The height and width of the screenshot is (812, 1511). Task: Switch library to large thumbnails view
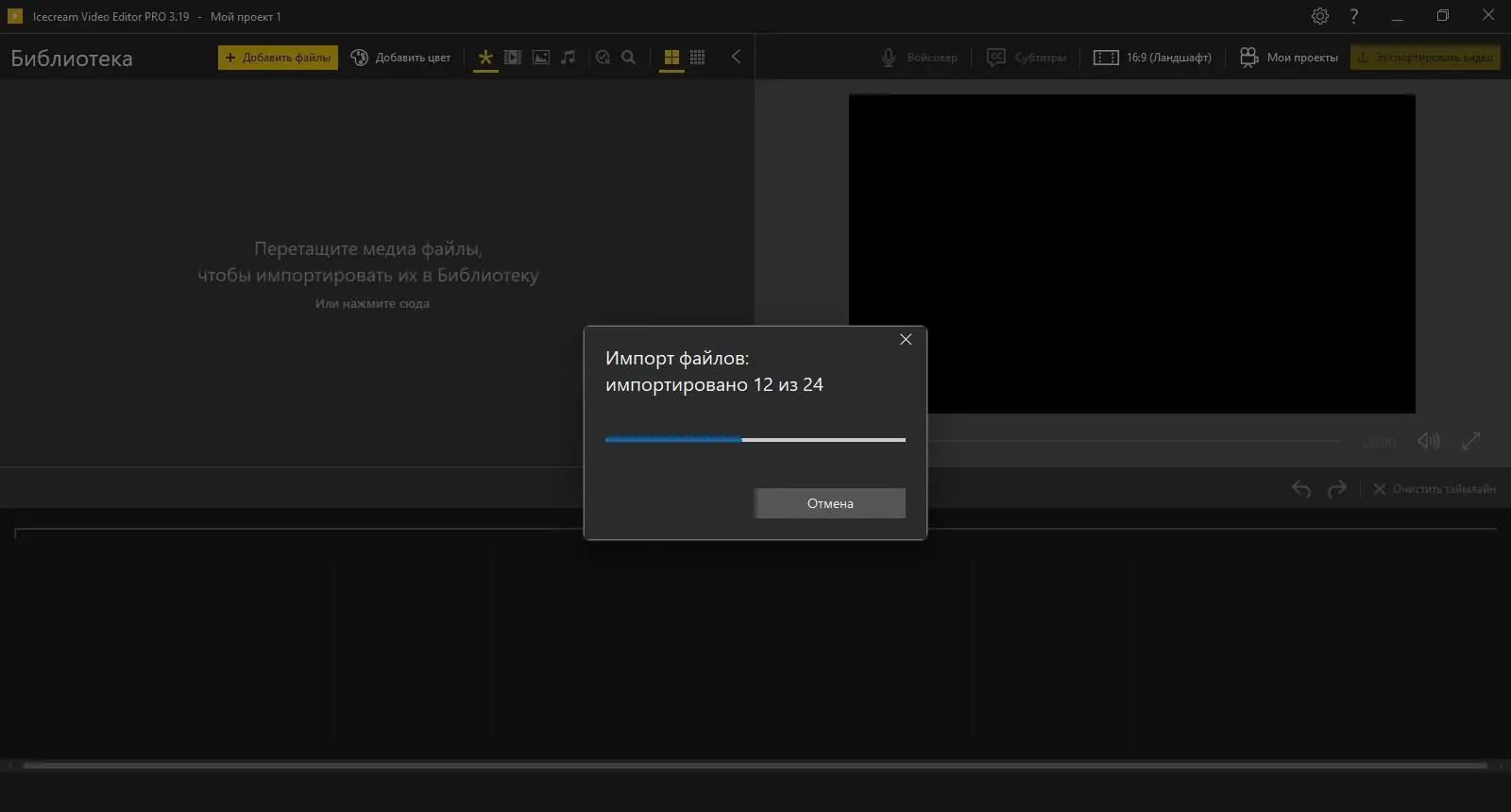[x=671, y=58]
